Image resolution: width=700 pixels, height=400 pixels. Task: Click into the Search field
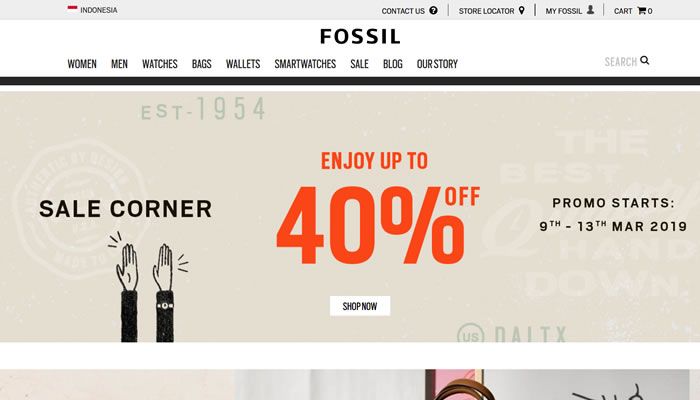click(621, 62)
